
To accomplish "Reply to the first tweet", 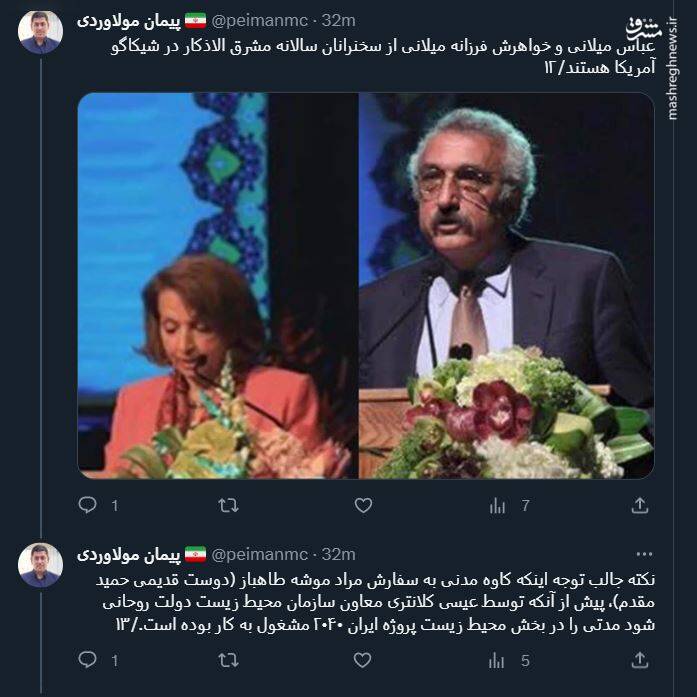I will coord(88,505).
